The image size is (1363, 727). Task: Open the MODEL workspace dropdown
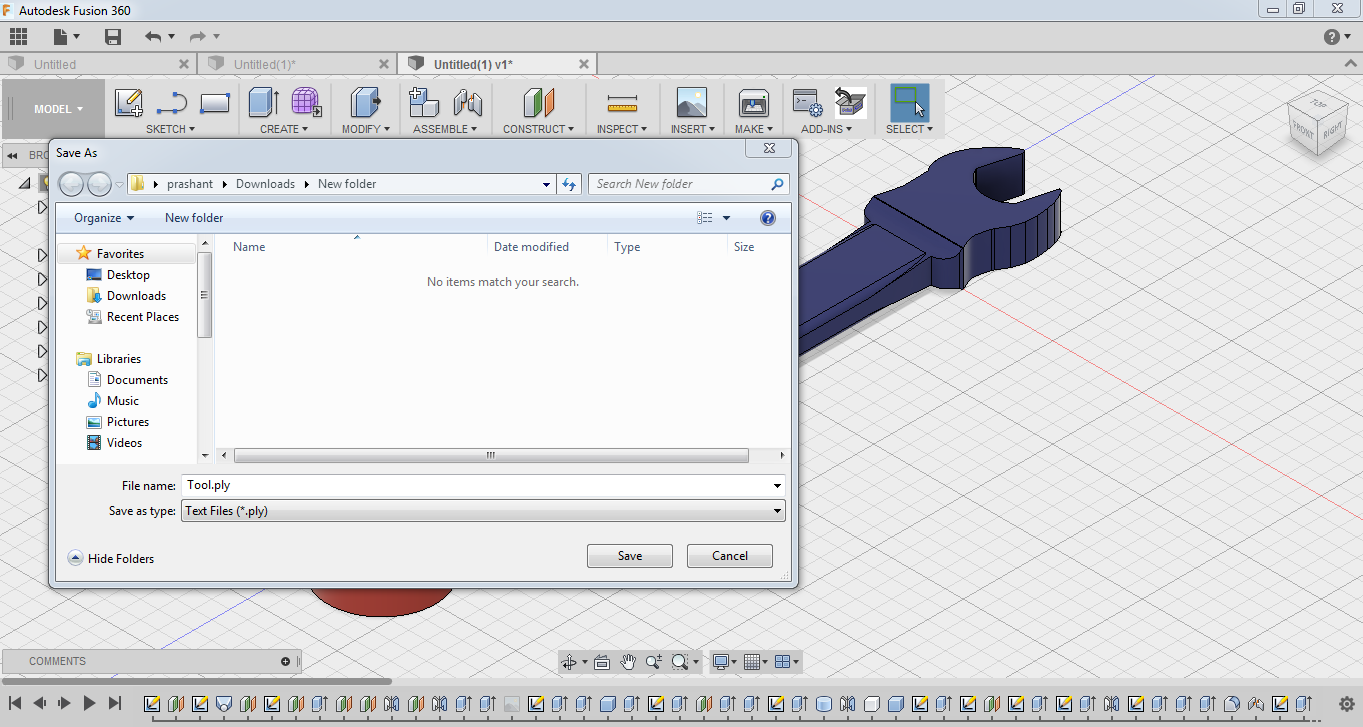tap(58, 109)
